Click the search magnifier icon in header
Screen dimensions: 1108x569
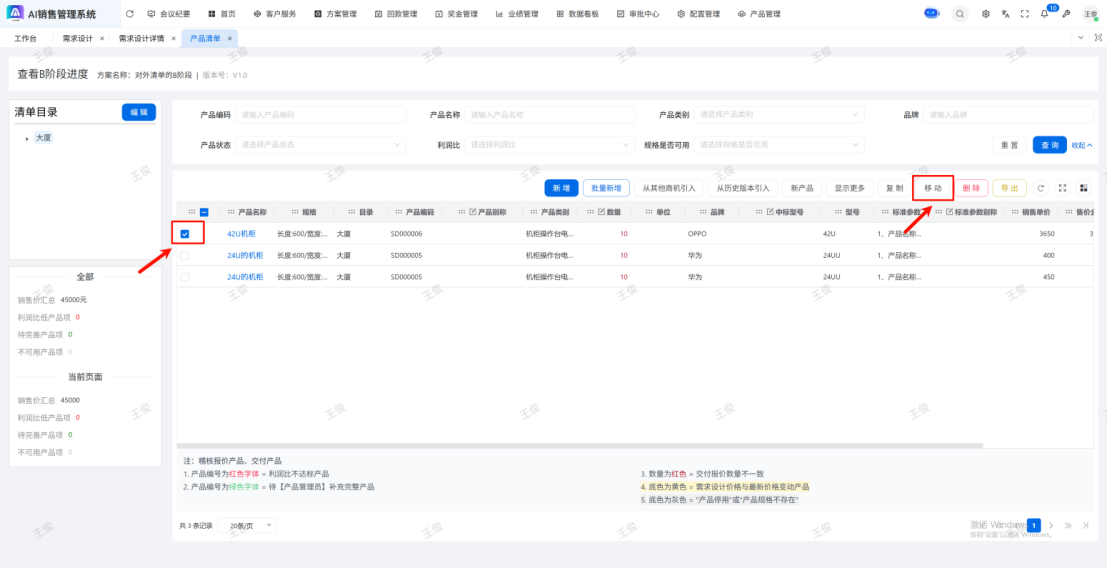pos(960,14)
